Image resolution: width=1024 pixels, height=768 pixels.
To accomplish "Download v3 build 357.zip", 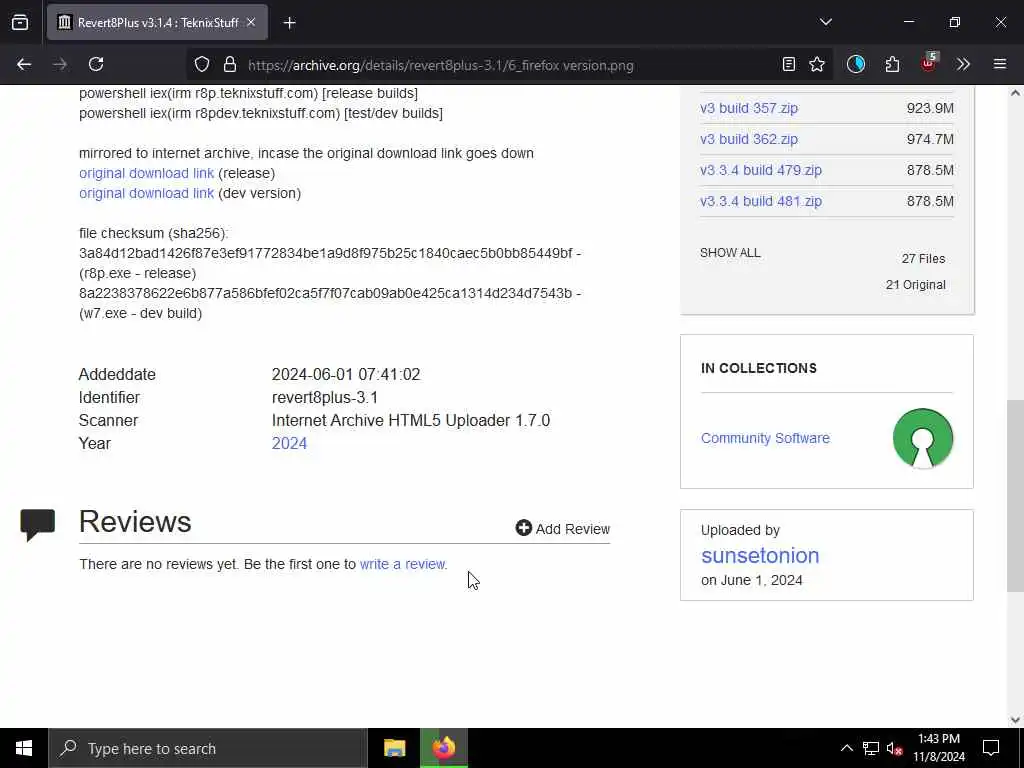I will (749, 108).
